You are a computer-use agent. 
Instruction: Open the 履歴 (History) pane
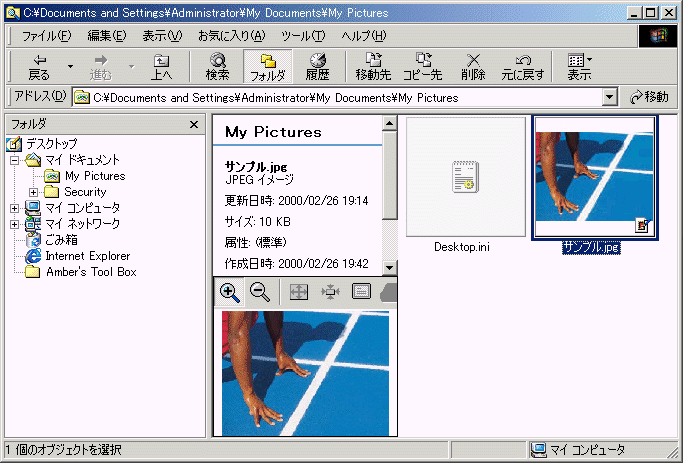click(318, 67)
